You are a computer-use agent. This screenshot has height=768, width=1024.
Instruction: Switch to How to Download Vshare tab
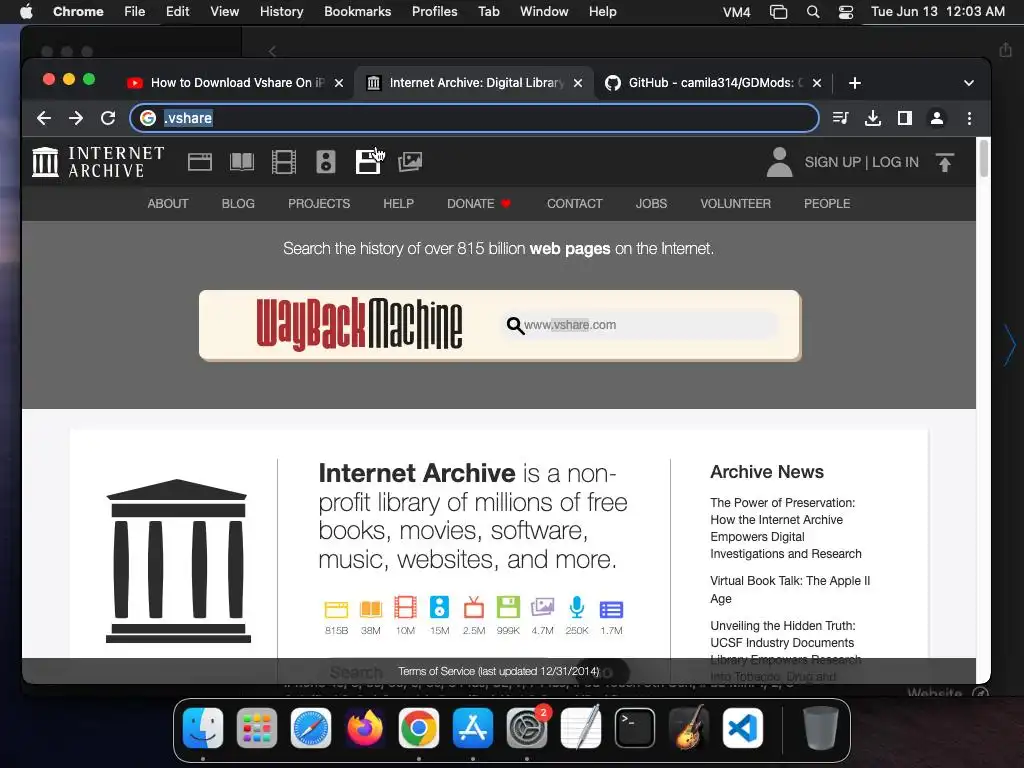(x=237, y=83)
